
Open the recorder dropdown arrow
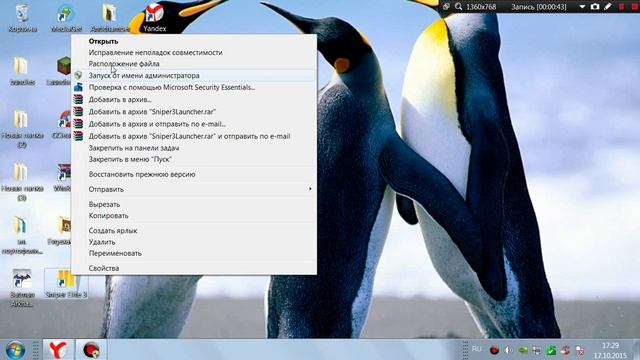pyautogui.click(x=582, y=7)
